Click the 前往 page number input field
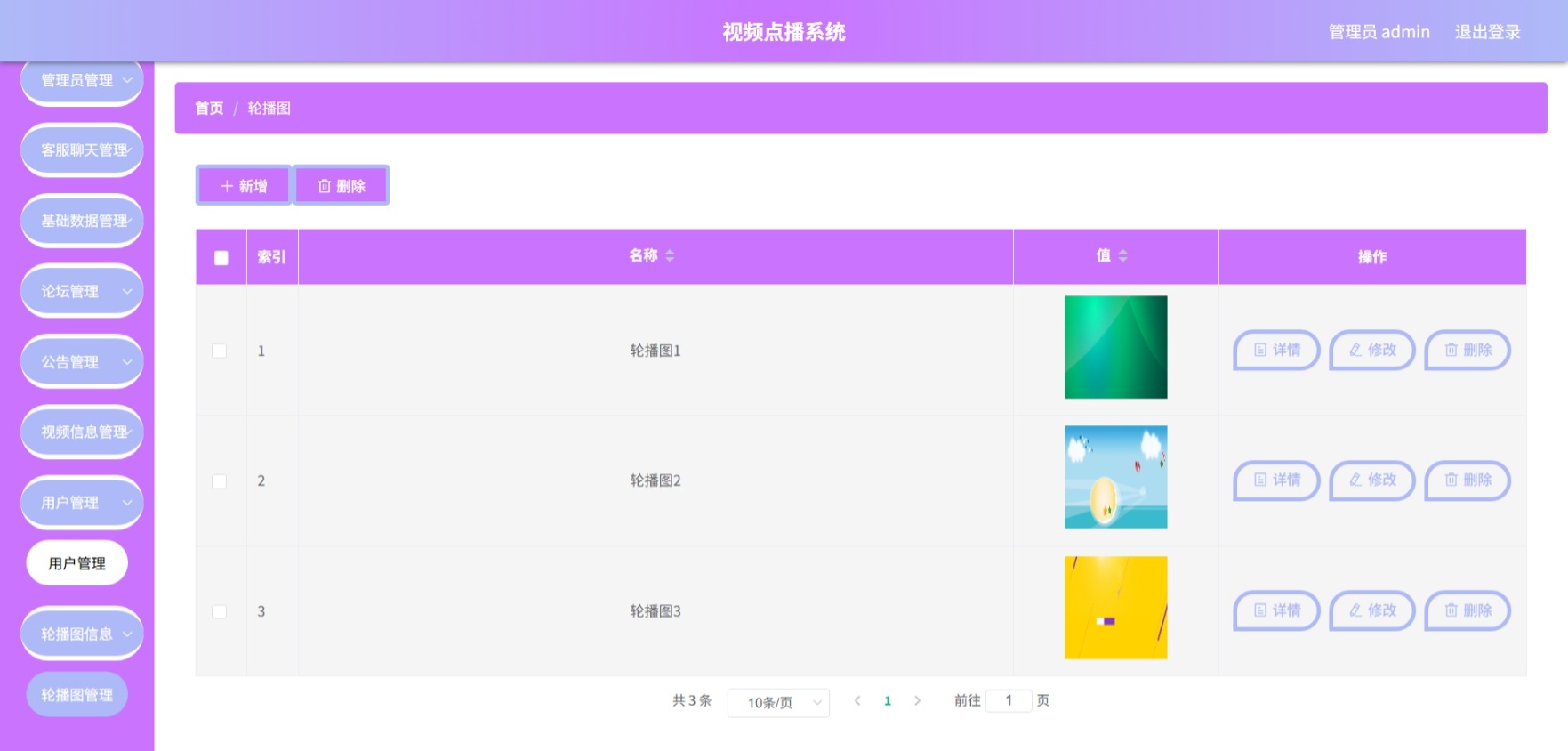1568x751 pixels. (x=1009, y=701)
